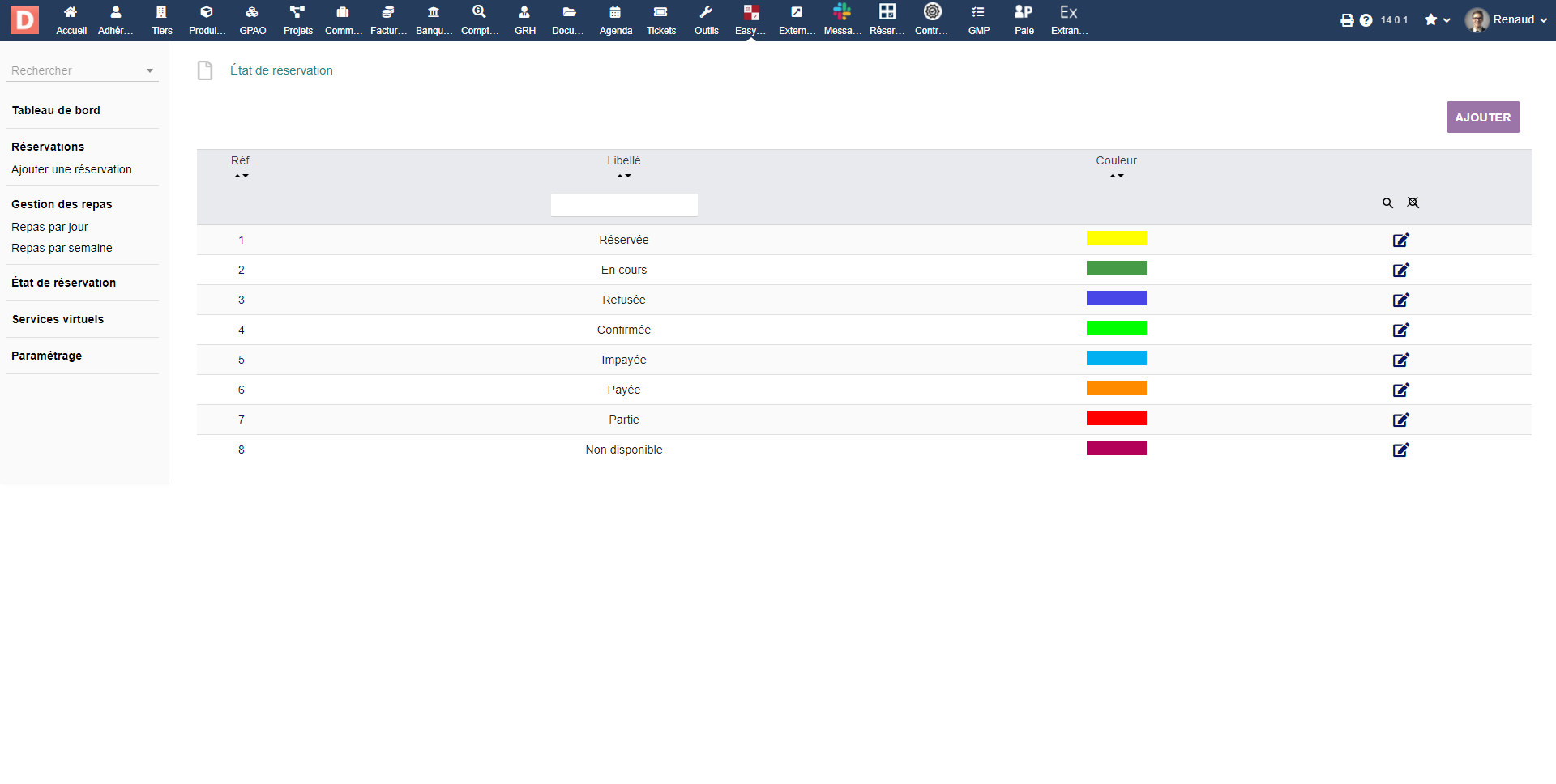This screenshot has width=1556, height=784.
Task: Expand the Renaud user menu
Action: tap(1507, 20)
